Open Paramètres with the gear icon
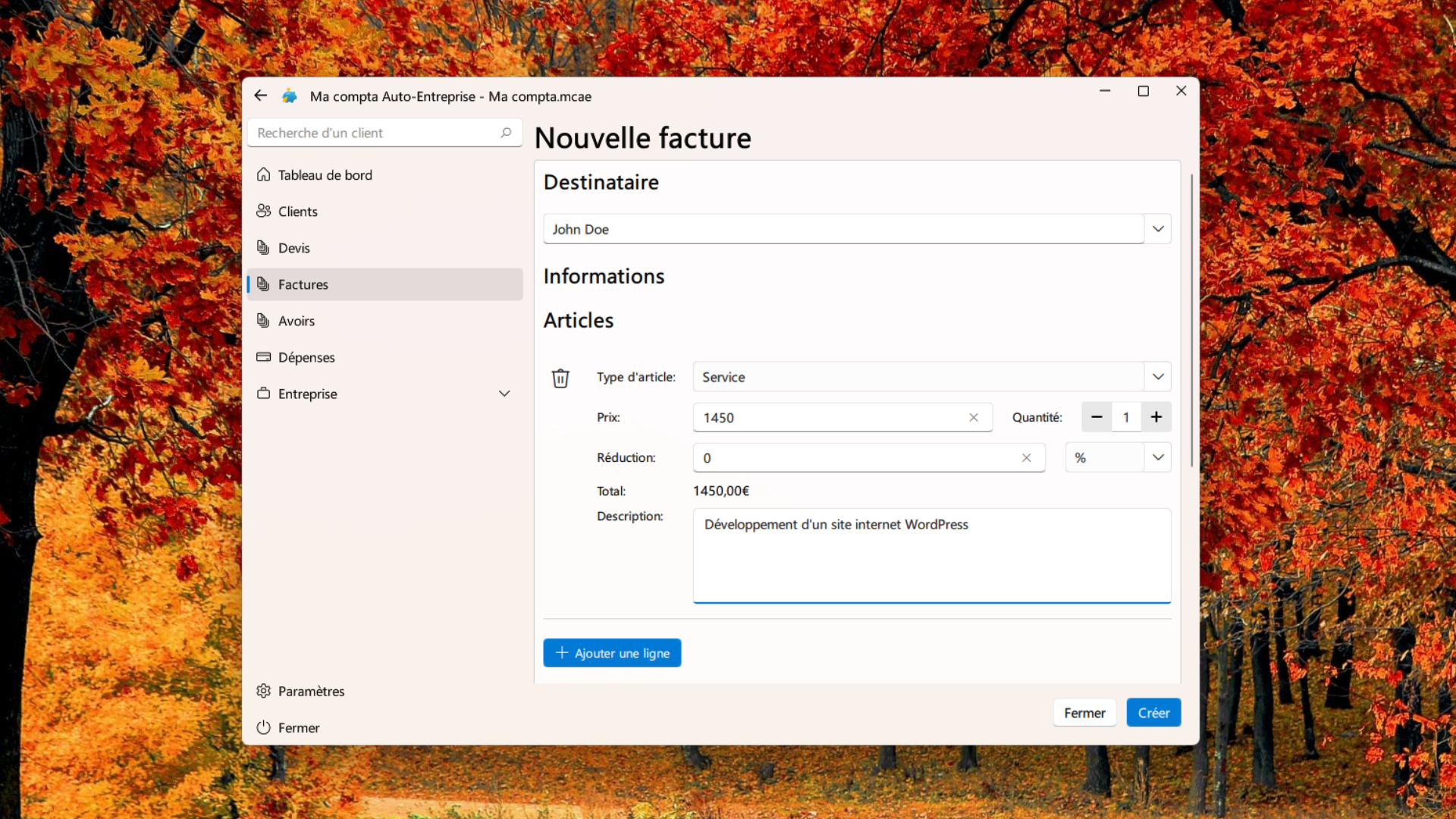Screen dimensions: 1456x819 263,691
